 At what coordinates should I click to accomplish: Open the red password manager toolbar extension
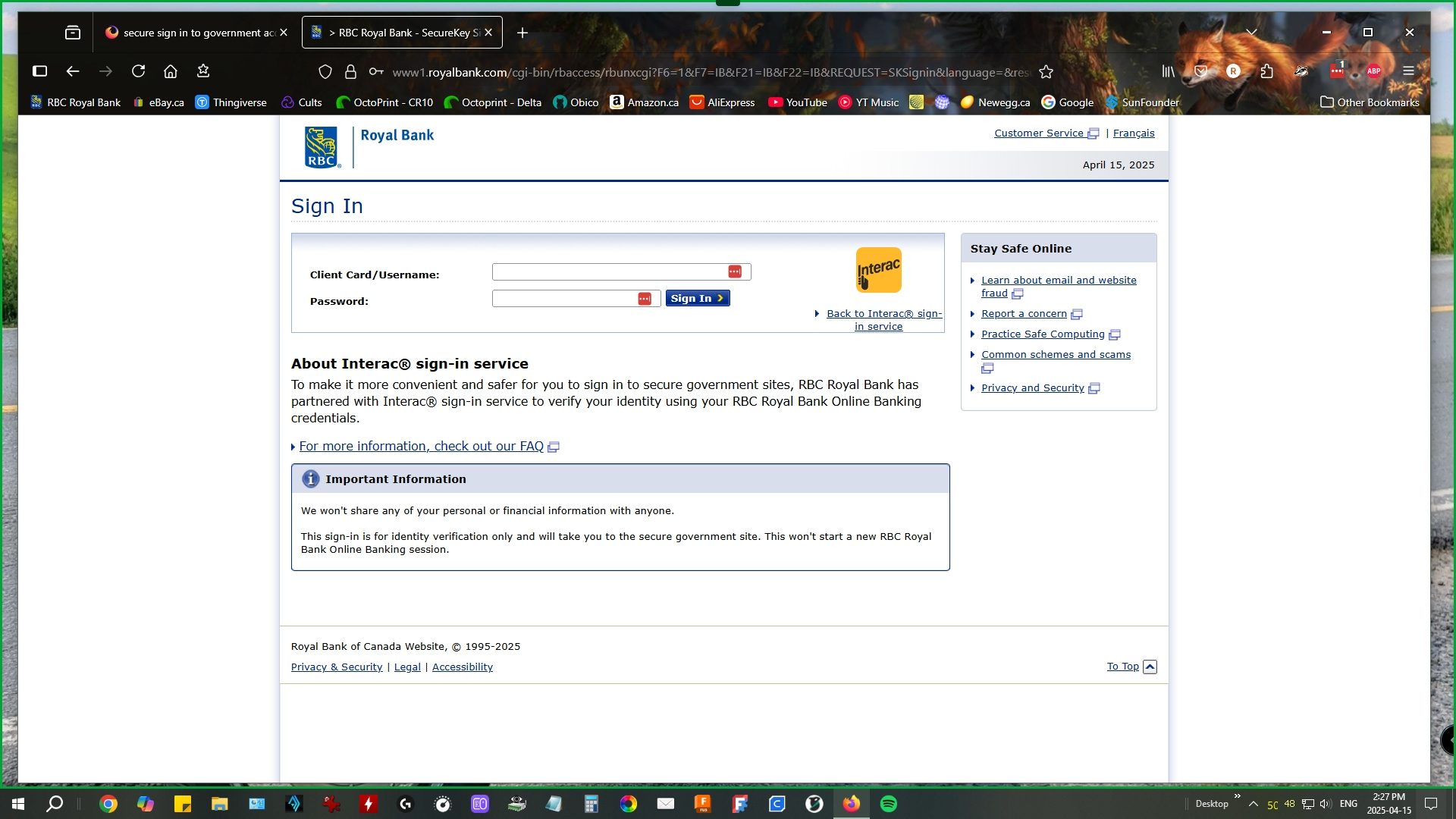point(1337,71)
